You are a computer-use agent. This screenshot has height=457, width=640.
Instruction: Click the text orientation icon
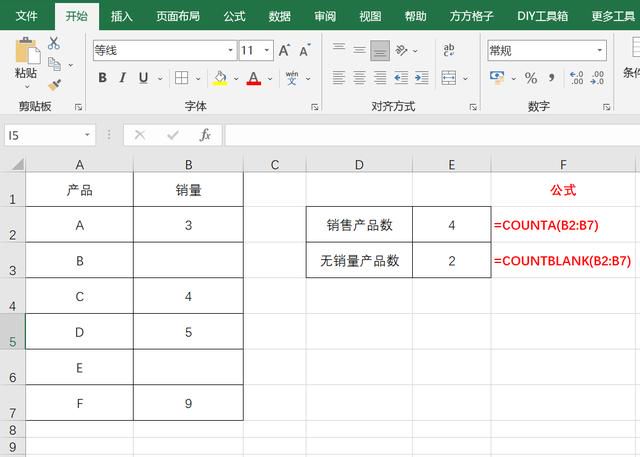[402, 50]
